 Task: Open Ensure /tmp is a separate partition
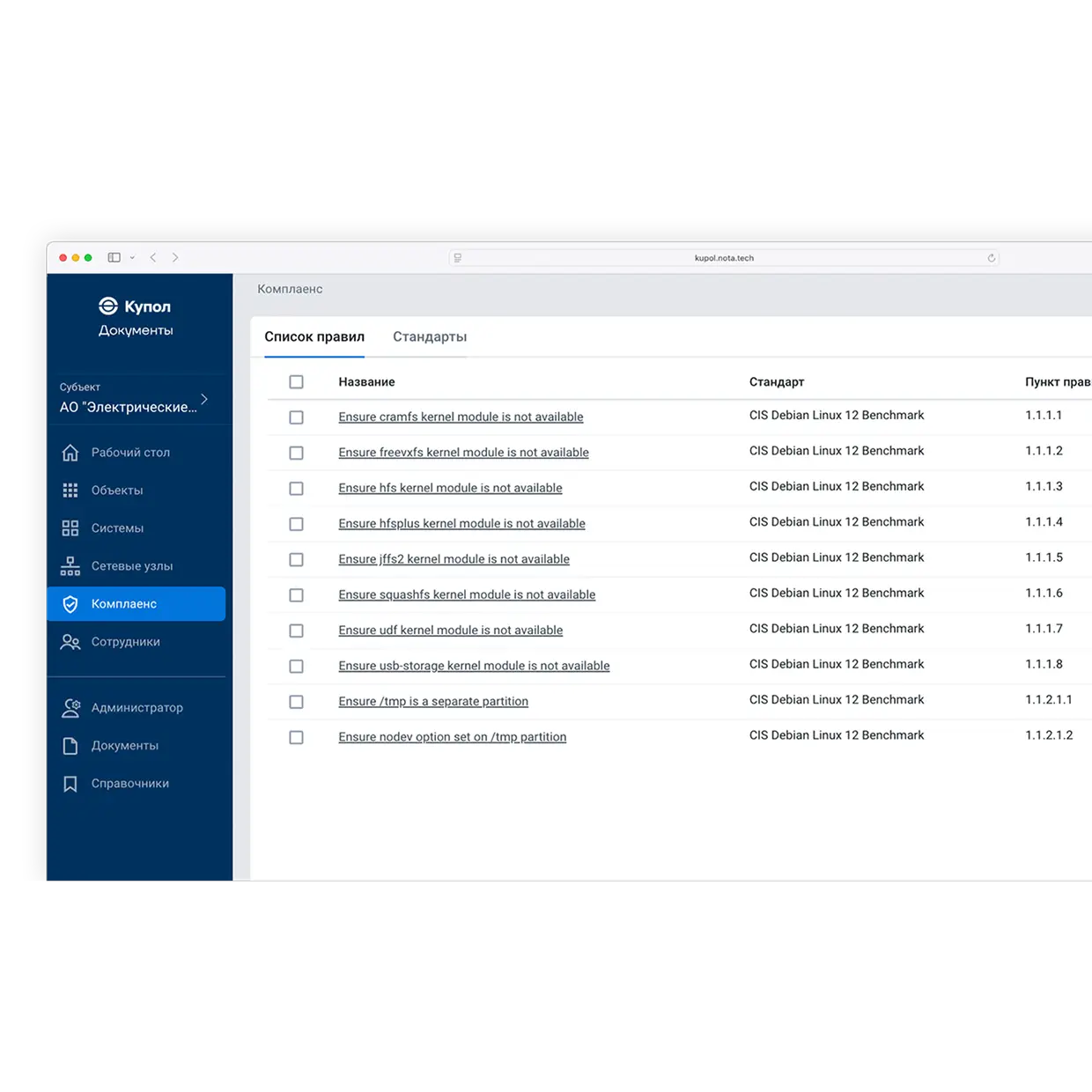[x=433, y=702]
